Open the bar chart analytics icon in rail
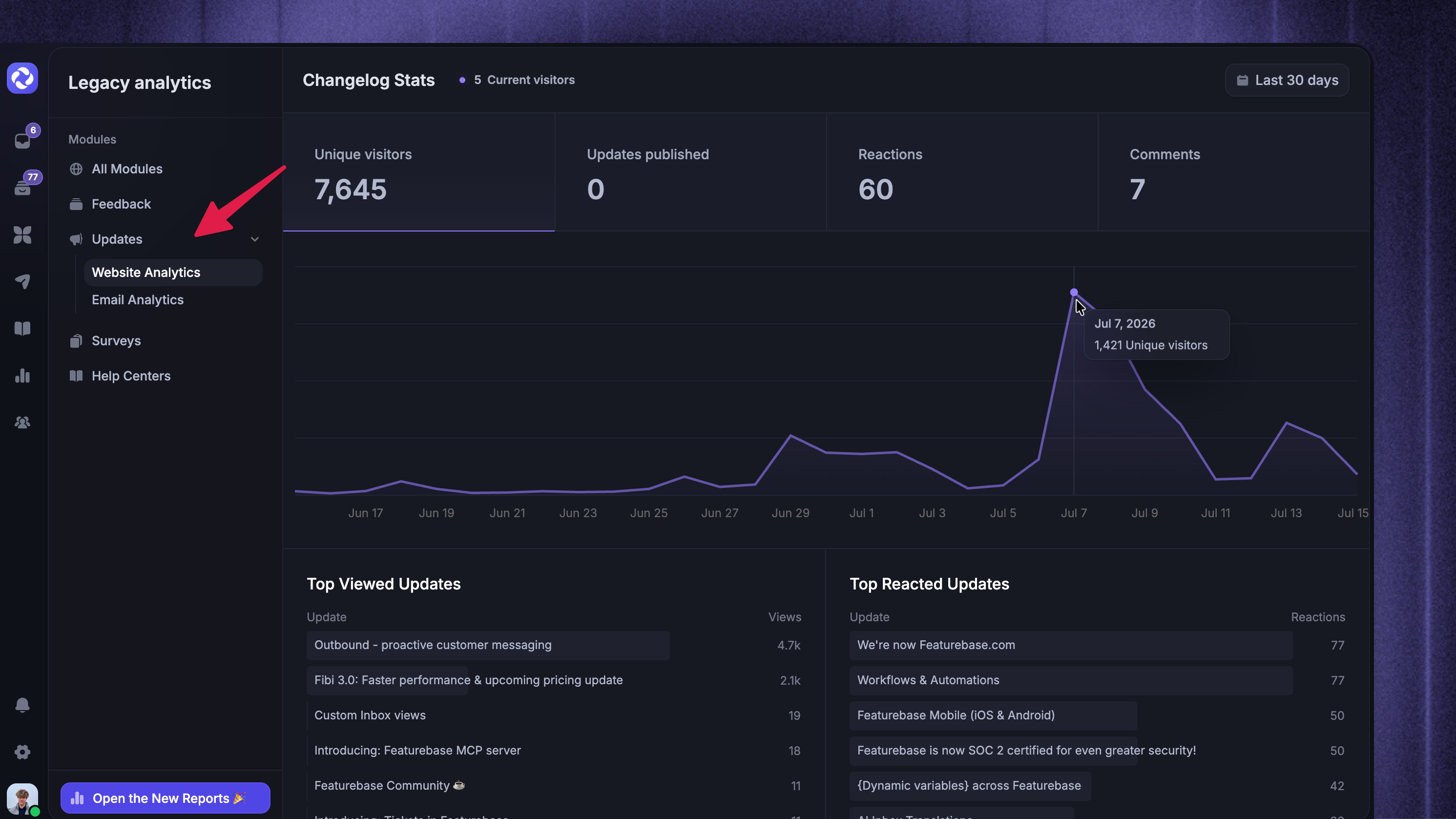1456x819 pixels. point(22,375)
